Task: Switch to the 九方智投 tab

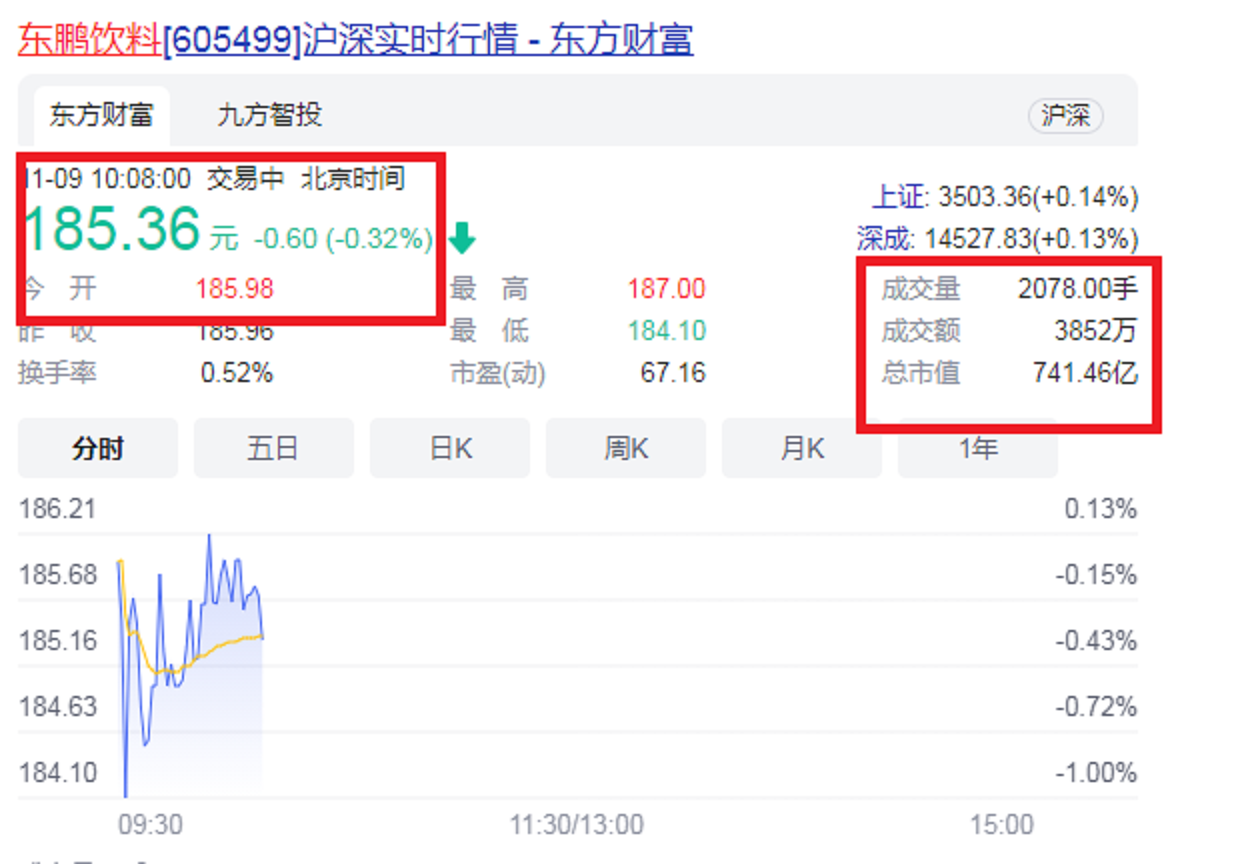Action: 269,115
